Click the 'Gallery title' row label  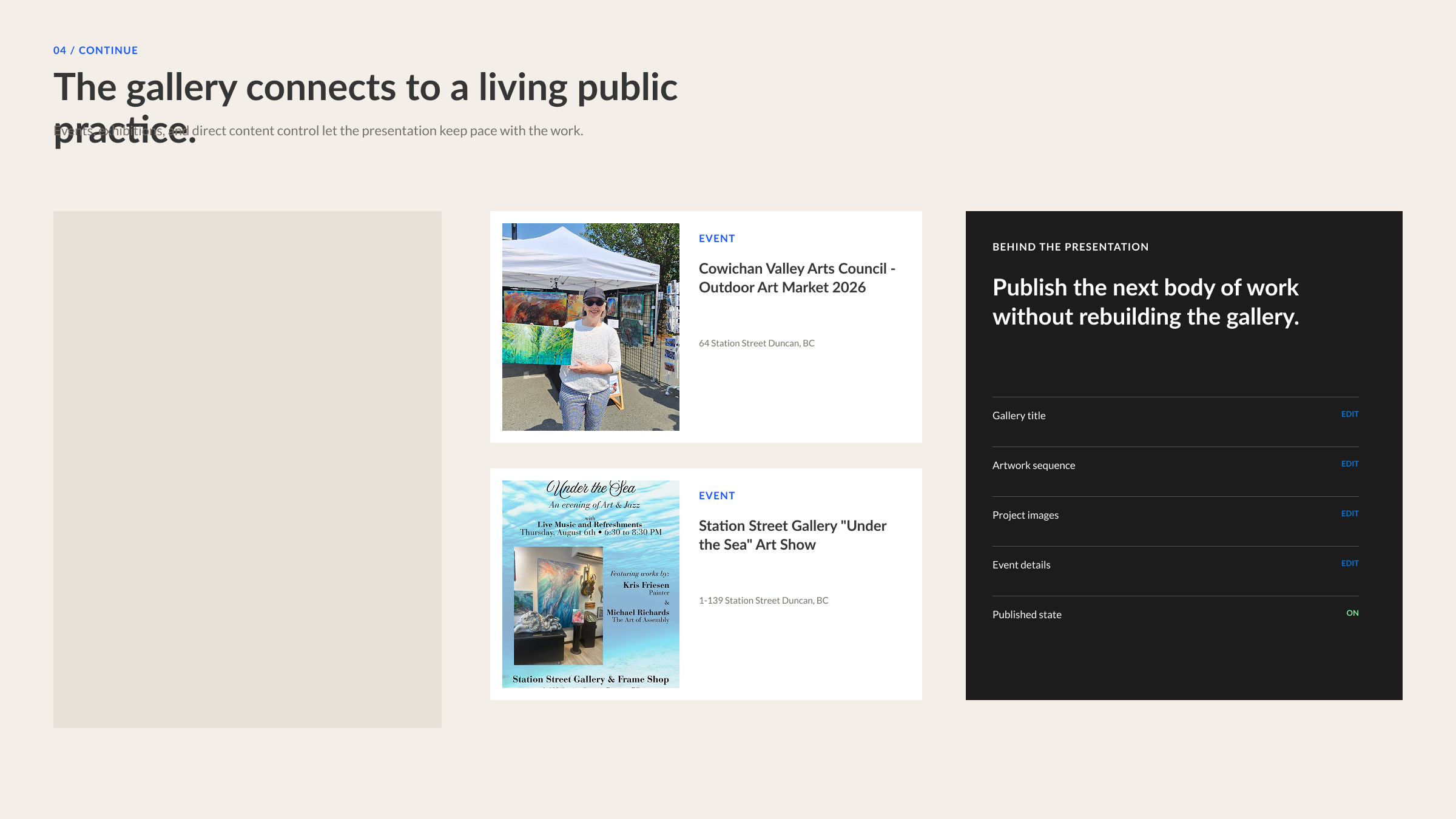(1019, 416)
